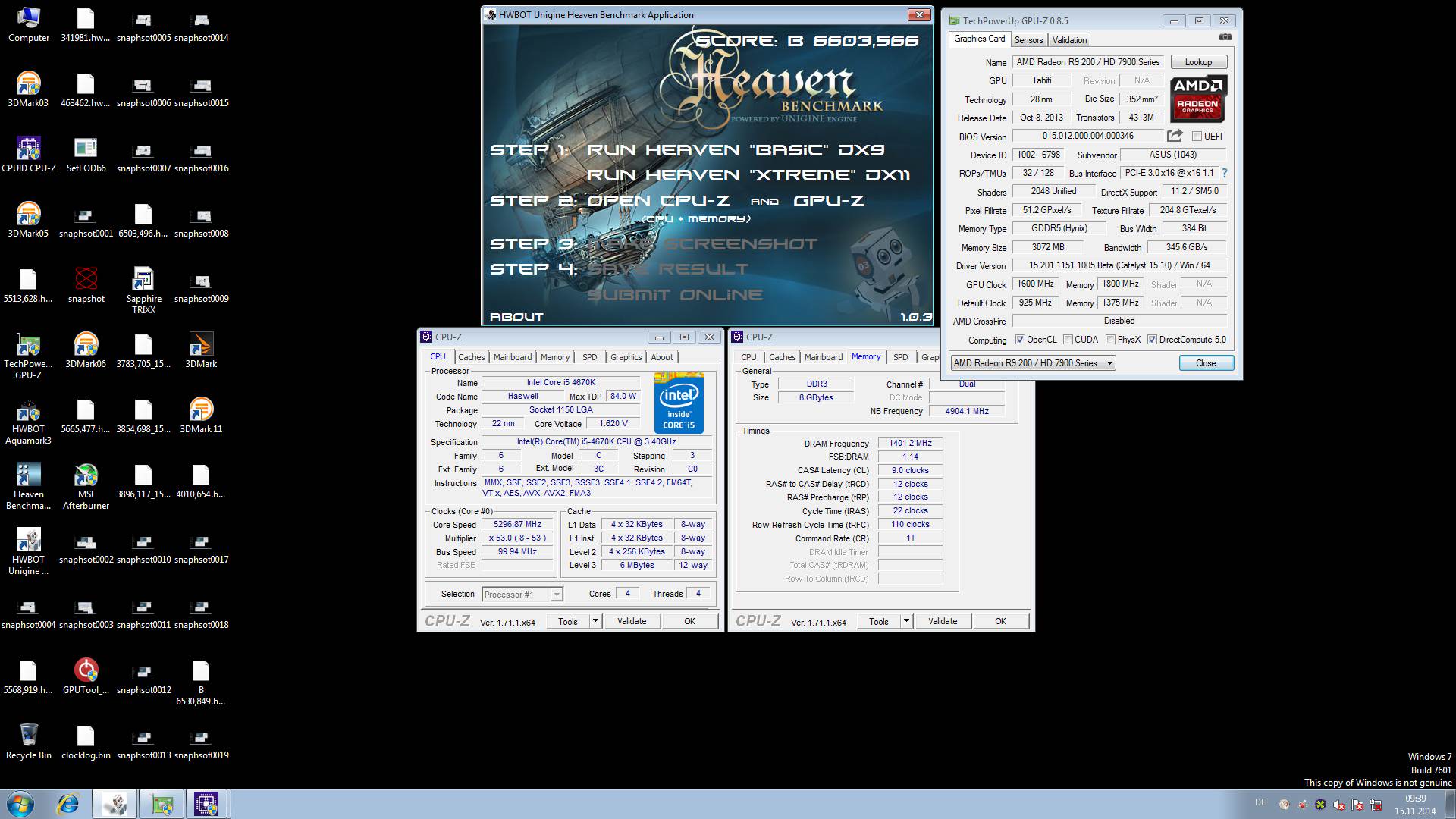The width and height of the screenshot is (1456, 819).
Task: Click the Bus Interface question mark help icon
Action: pyautogui.click(x=1224, y=173)
